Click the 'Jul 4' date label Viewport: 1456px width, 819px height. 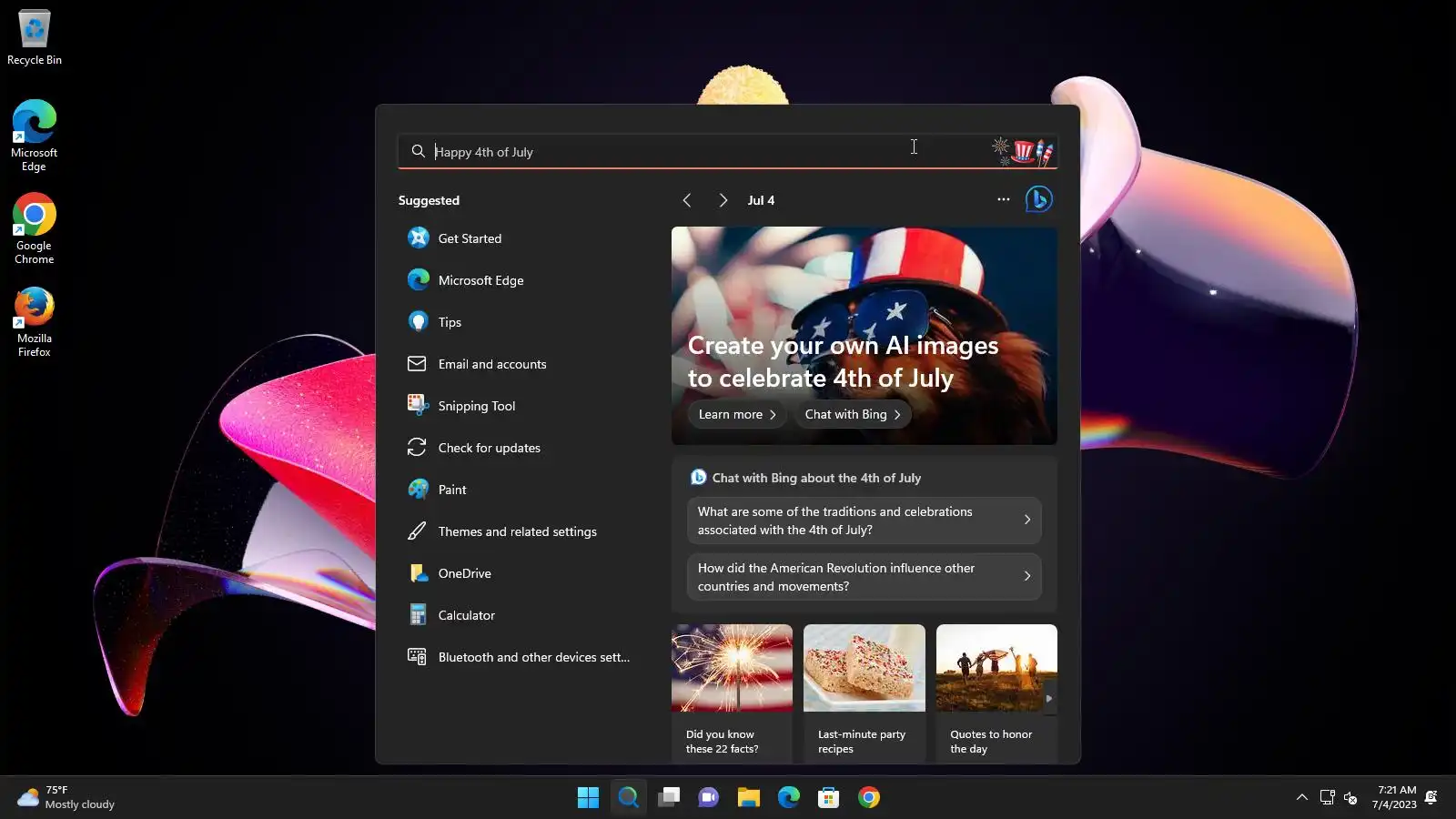tap(761, 200)
